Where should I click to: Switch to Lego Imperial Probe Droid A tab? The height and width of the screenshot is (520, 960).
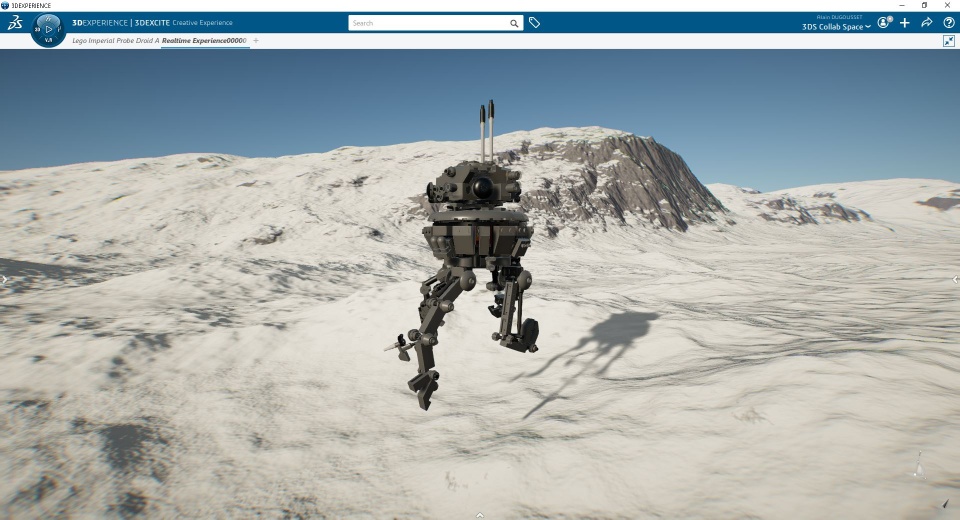pyautogui.click(x=116, y=41)
